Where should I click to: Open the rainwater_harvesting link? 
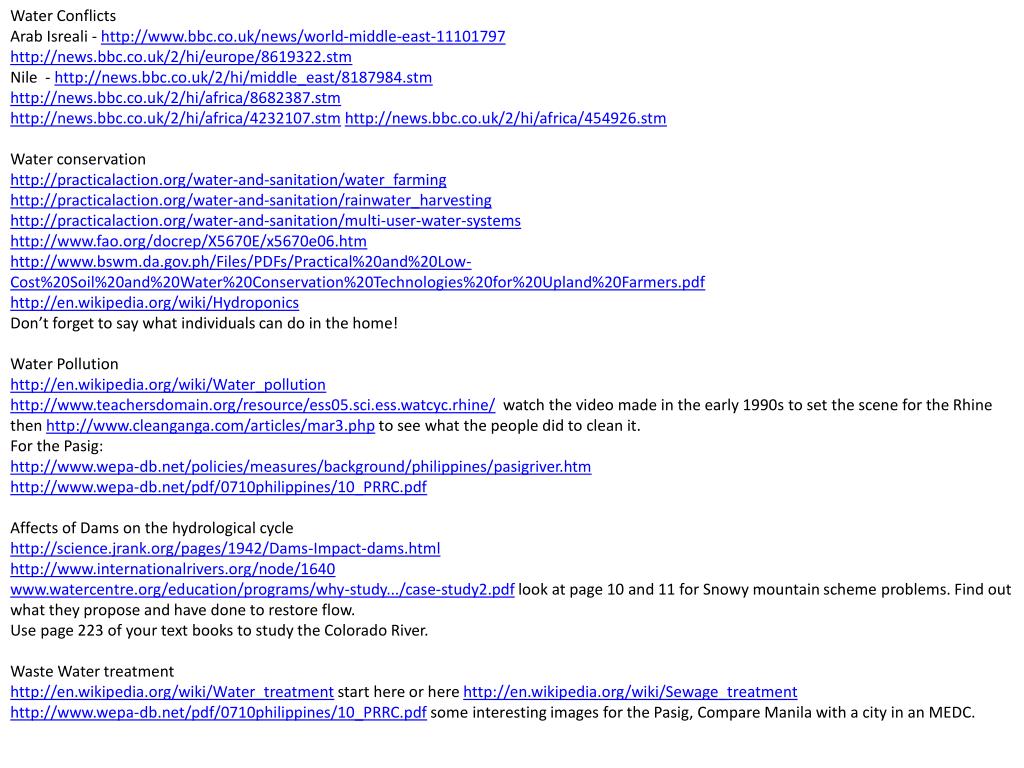pos(251,200)
